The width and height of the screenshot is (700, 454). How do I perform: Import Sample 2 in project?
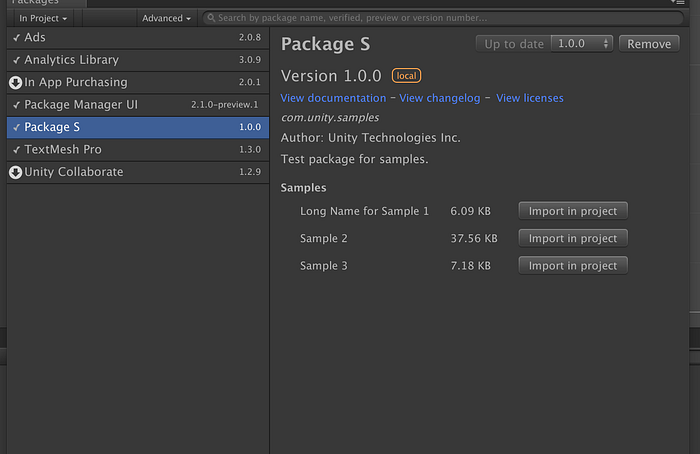coord(573,238)
